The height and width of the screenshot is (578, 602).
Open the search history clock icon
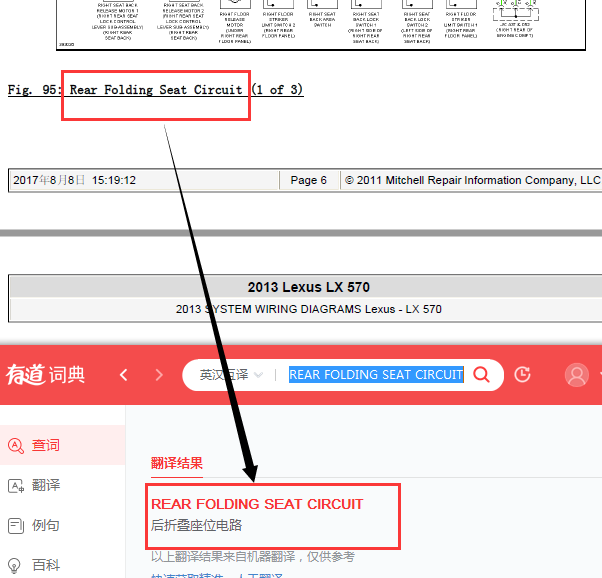coord(522,374)
